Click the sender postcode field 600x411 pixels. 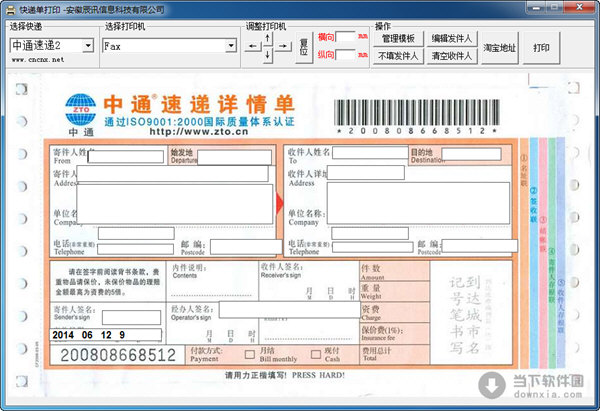point(246,247)
